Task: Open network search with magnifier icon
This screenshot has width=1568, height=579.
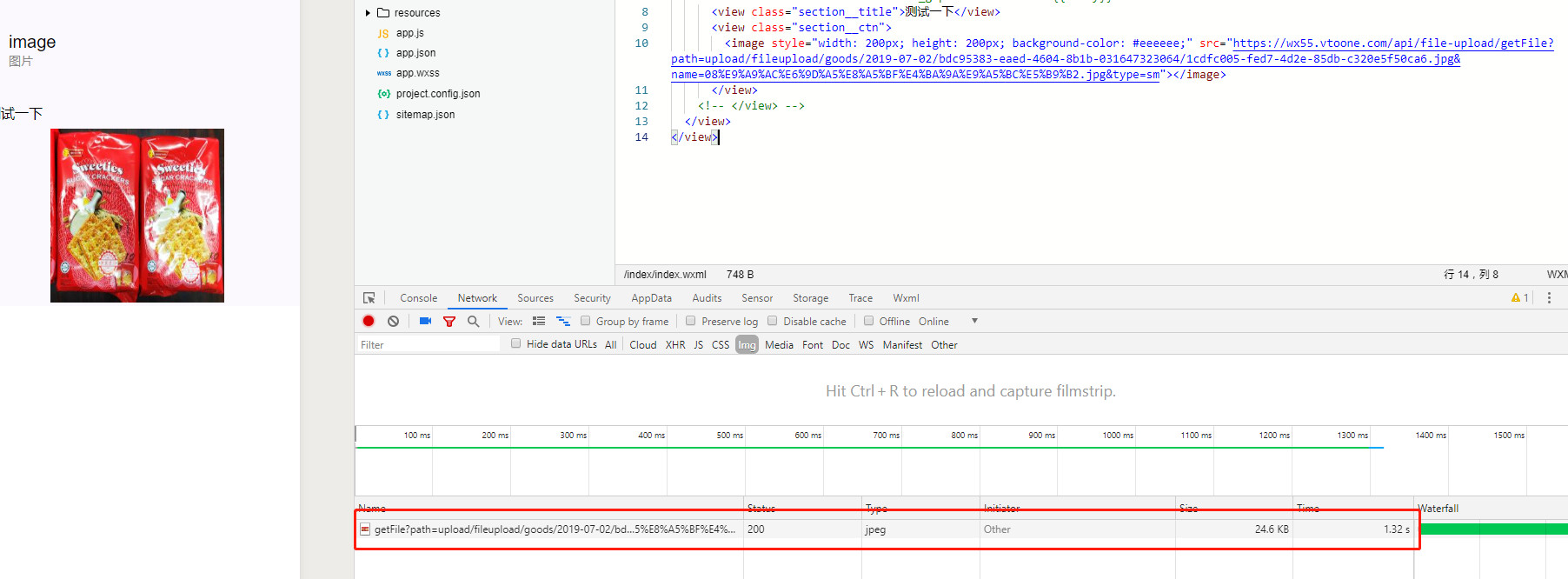Action: tap(474, 322)
